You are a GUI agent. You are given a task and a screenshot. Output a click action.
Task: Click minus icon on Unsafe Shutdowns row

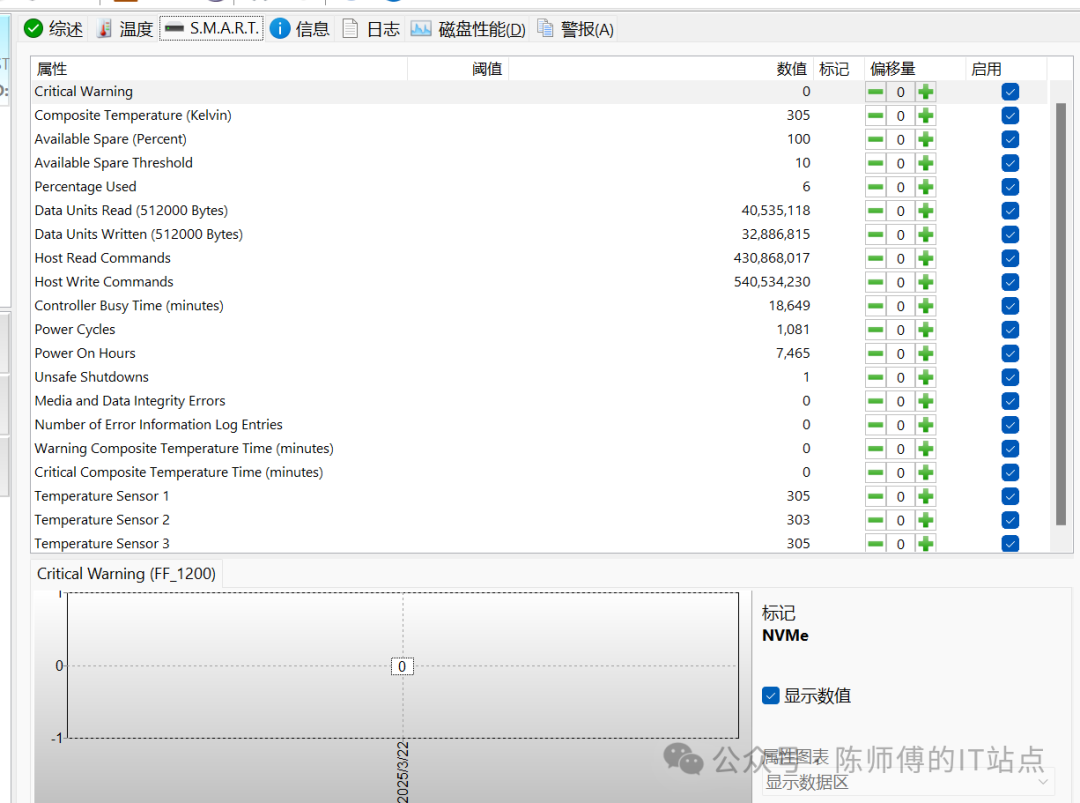point(875,378)
